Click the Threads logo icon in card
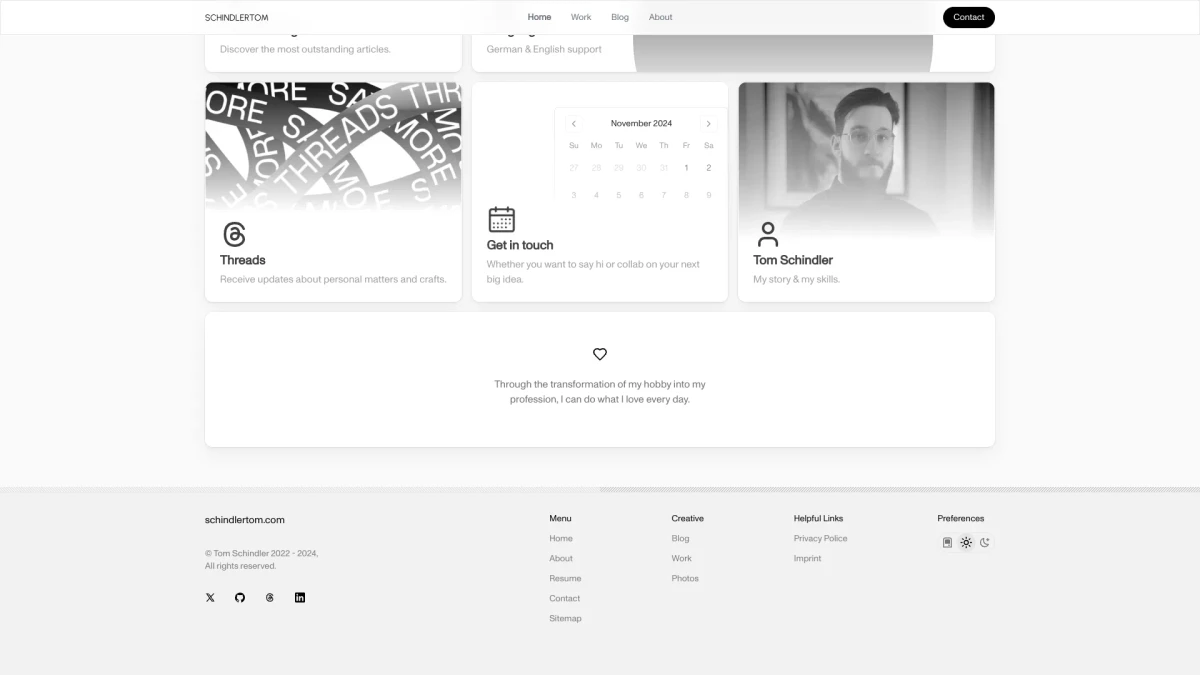Screen dimensions: 1200x675 point(234,235)
